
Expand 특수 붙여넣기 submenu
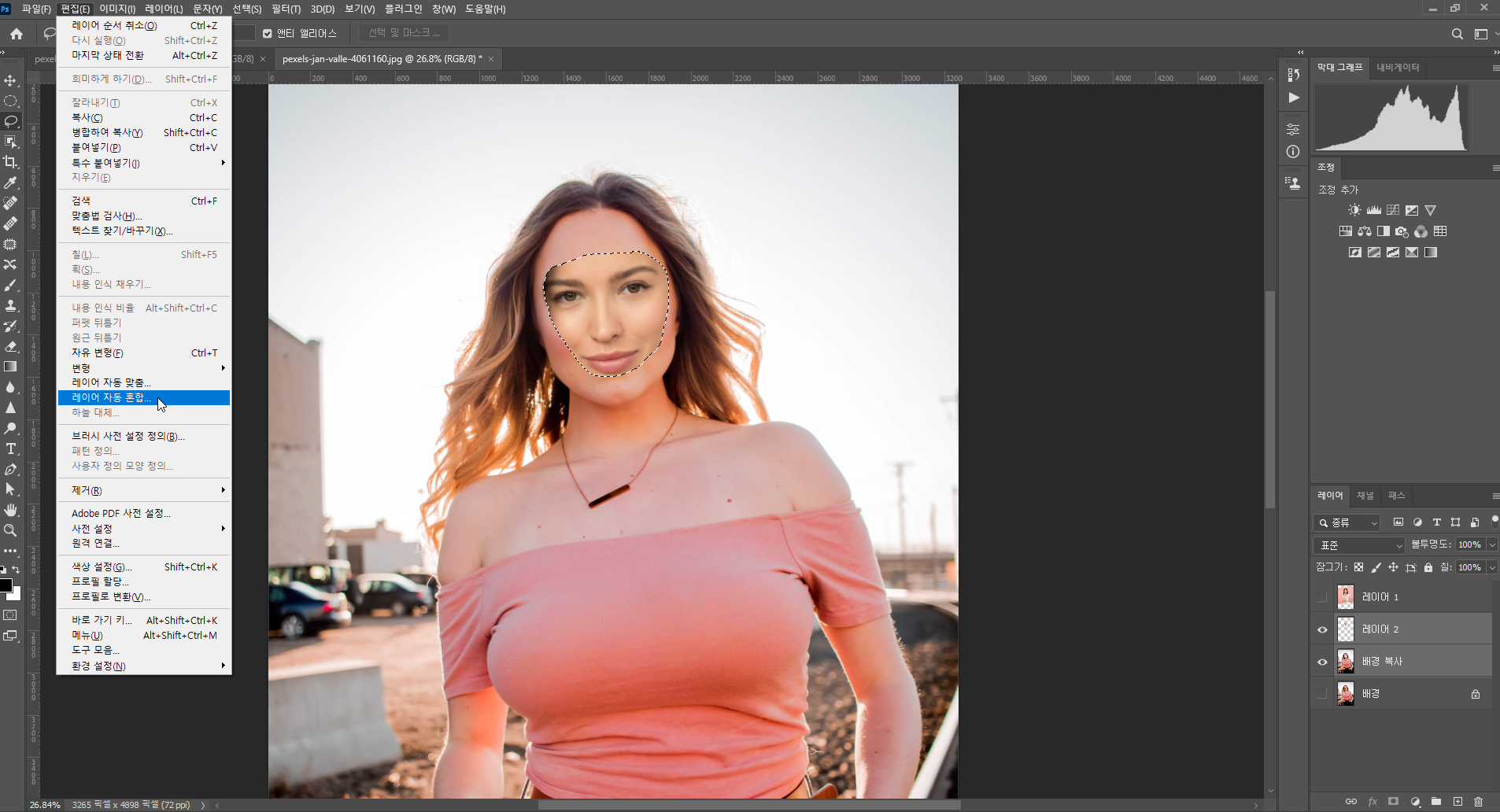tap(144, 163)
